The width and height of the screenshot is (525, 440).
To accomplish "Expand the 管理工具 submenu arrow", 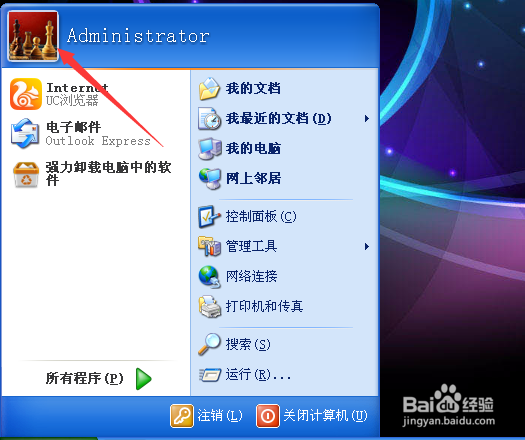I will point(367,247).
